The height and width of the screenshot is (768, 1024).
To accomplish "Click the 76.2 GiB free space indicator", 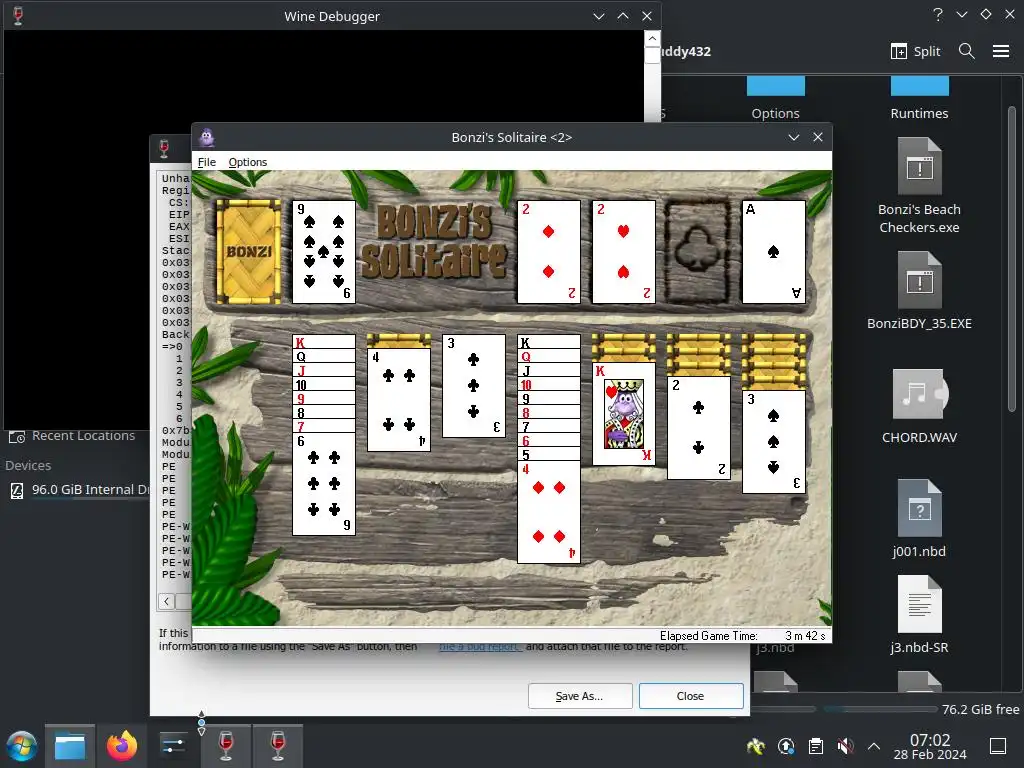I will [980, 709].
